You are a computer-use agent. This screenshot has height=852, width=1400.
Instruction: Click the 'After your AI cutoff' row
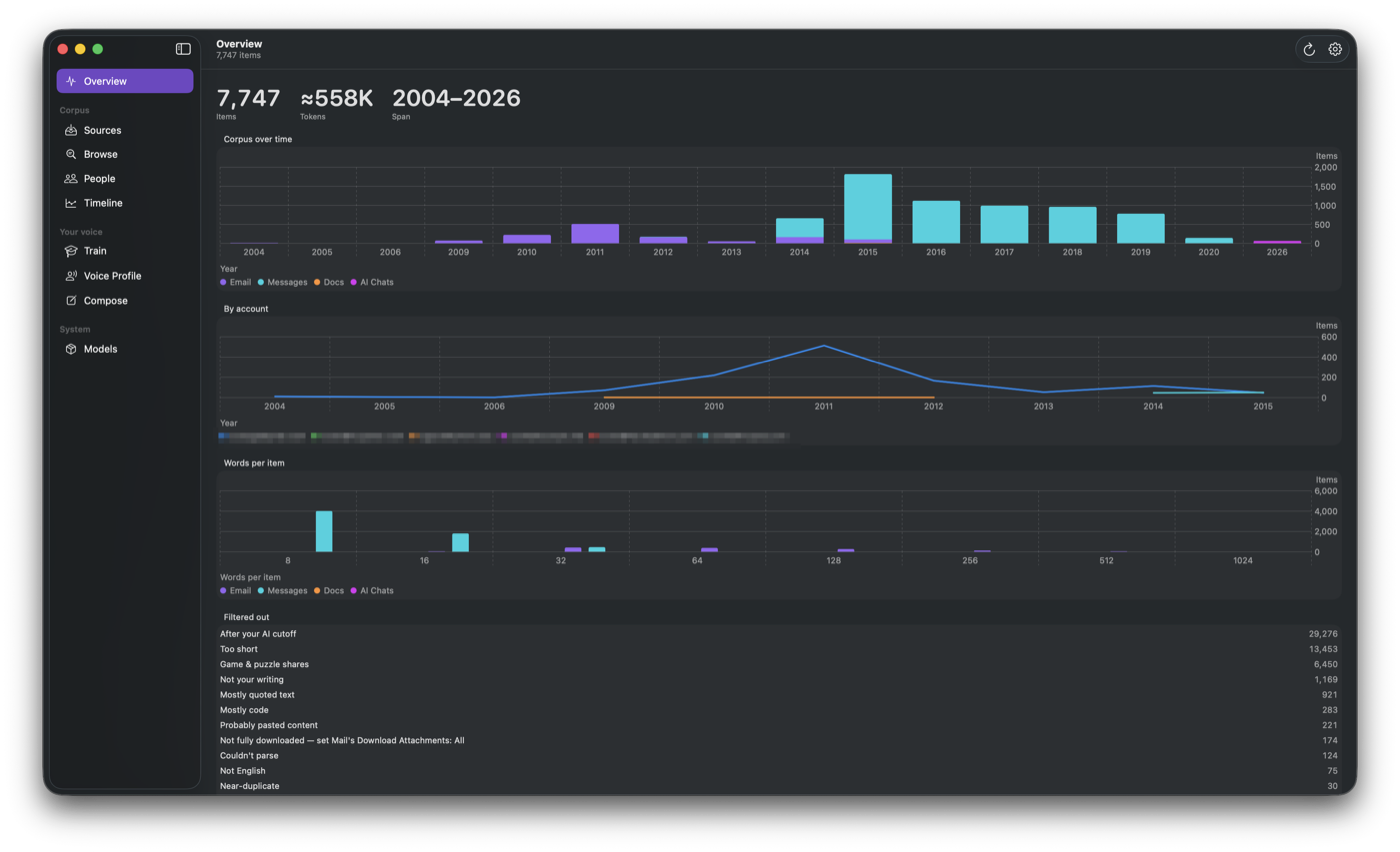779,634
